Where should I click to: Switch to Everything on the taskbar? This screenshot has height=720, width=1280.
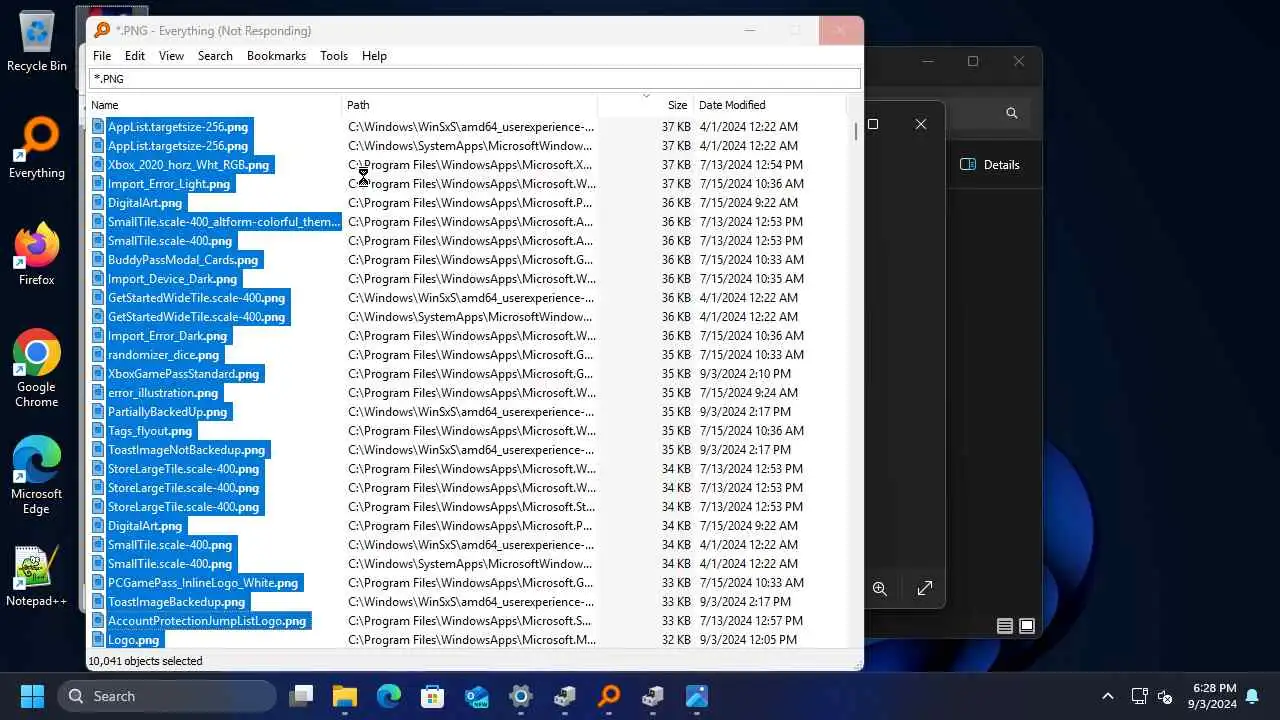click(609, 696)
